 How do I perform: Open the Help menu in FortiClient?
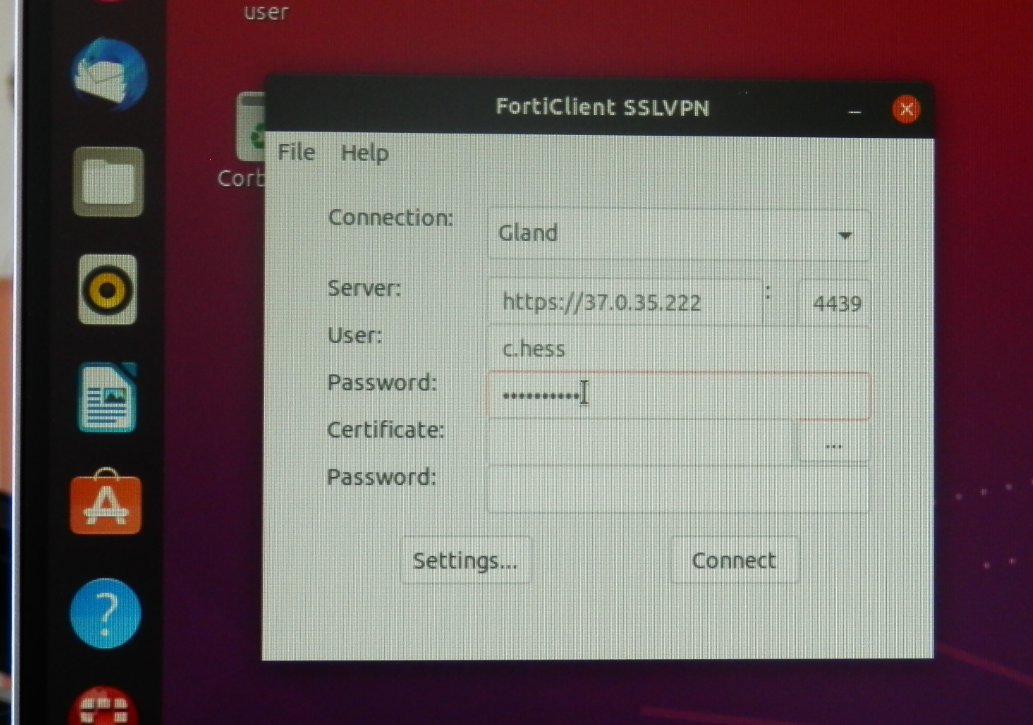point(364,153)
